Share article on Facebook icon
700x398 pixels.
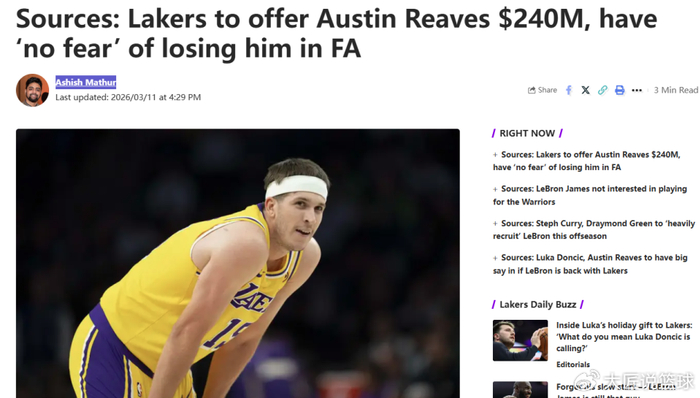569,90
